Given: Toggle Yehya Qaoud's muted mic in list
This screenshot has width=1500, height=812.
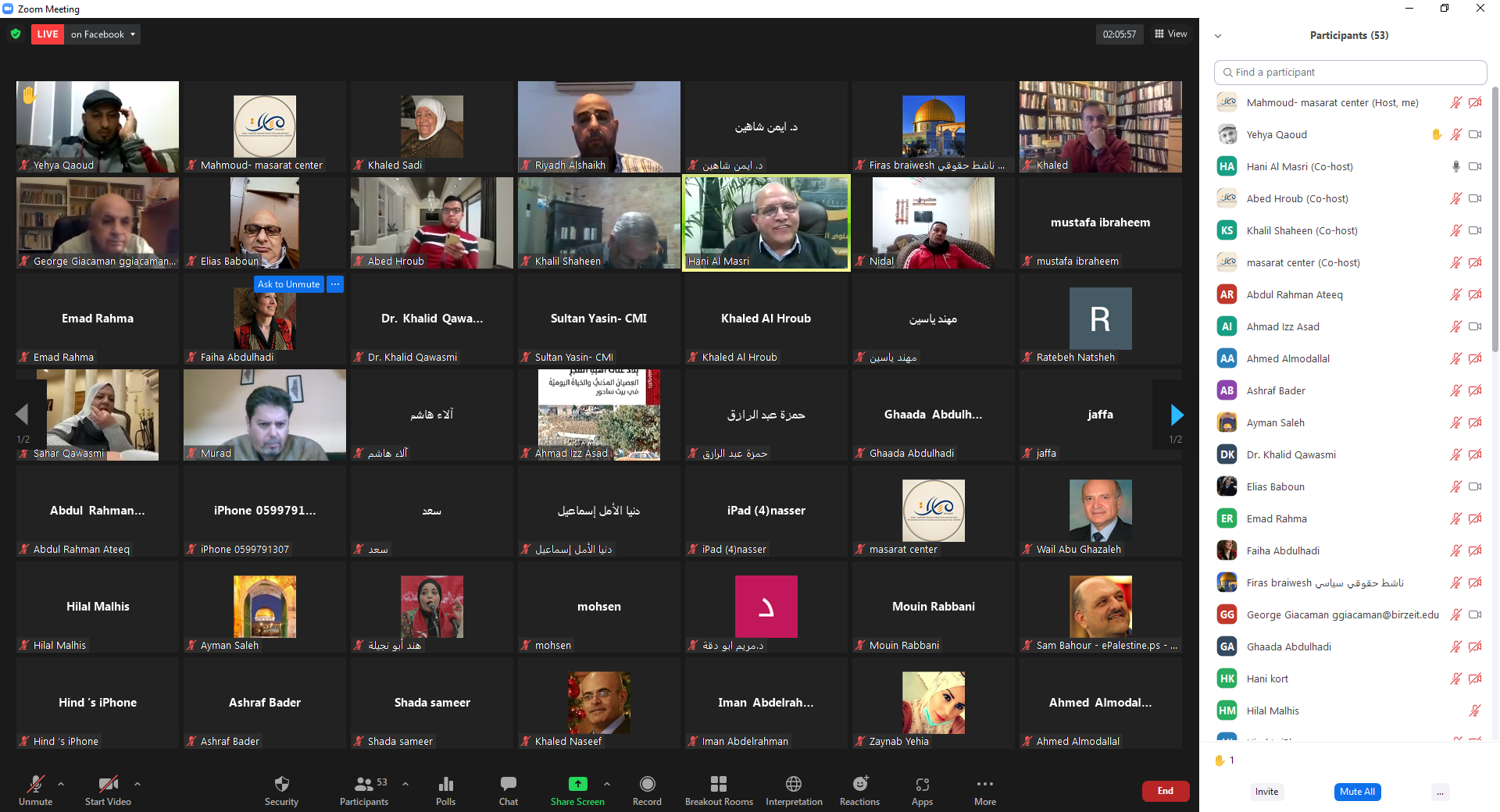Looking at the screenshot, I should (x=1455, y=134).
